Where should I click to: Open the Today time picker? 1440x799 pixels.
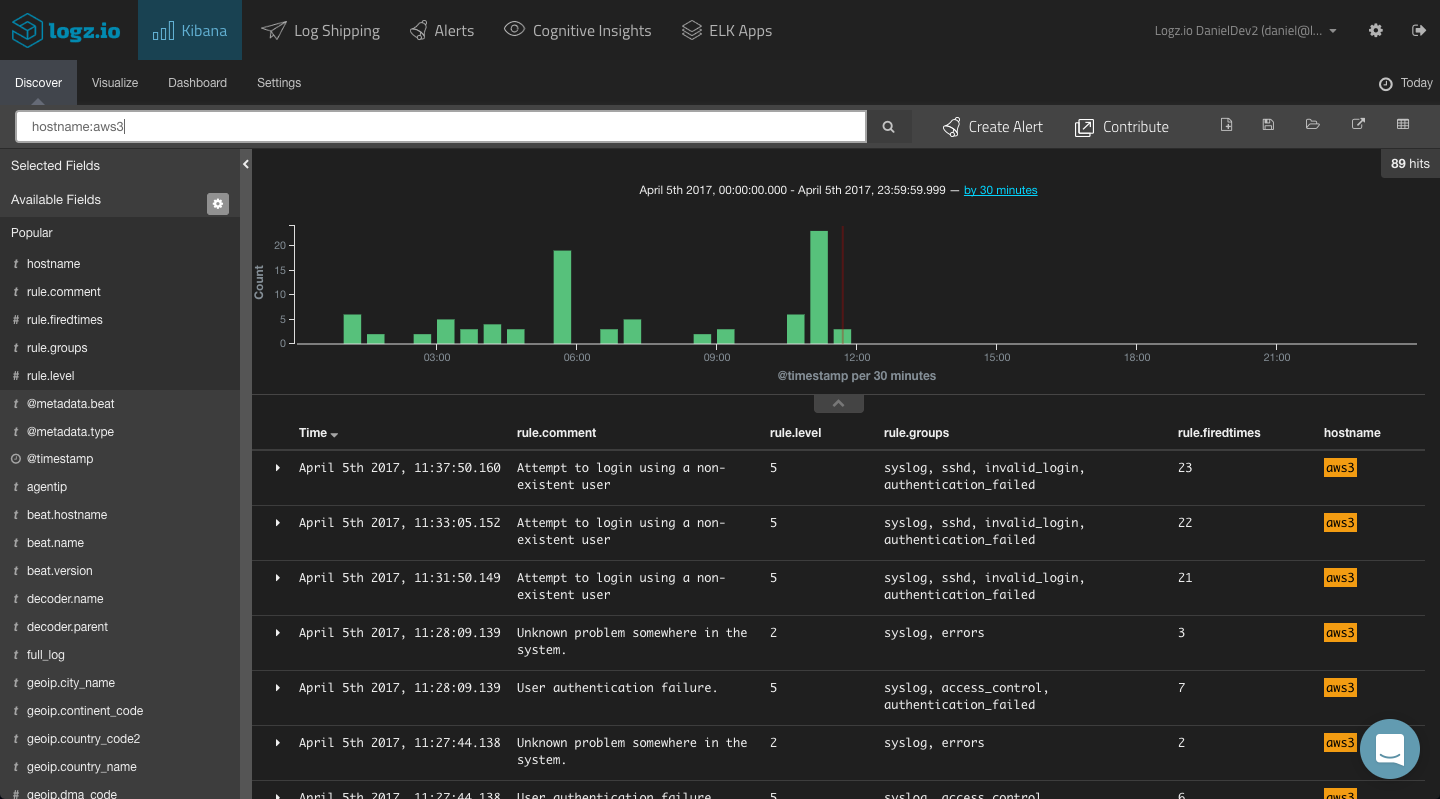pos(1406,83)
